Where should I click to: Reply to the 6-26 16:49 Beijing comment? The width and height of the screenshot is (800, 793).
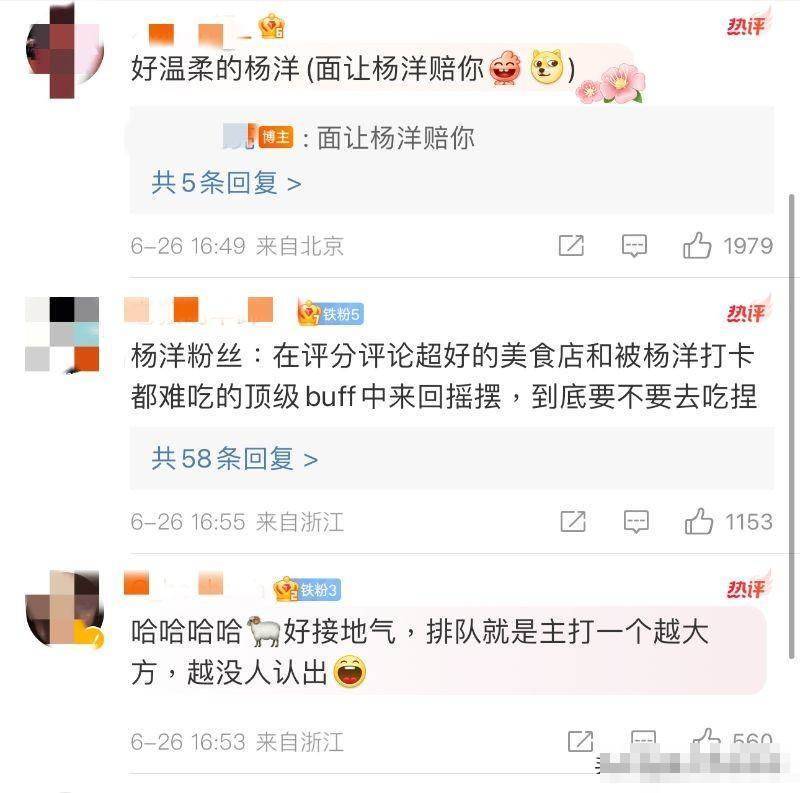pos(634,245)
